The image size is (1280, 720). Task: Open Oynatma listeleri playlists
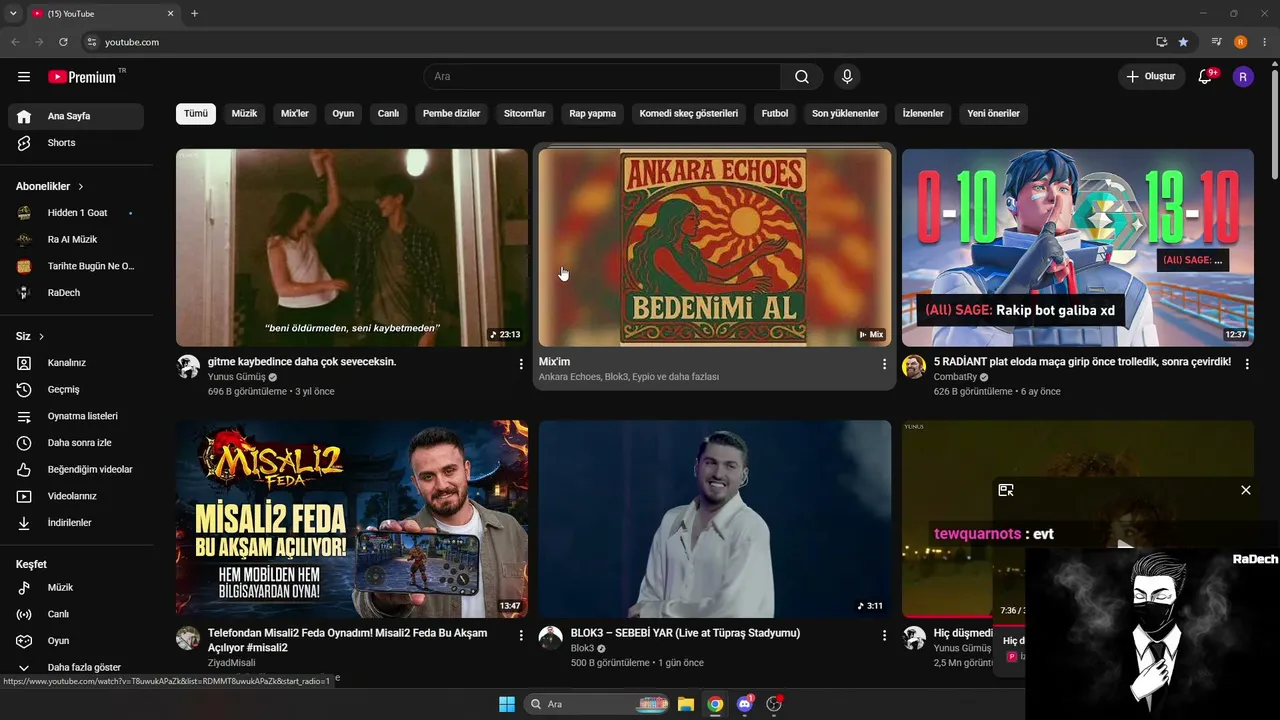(x=76, y=416)
